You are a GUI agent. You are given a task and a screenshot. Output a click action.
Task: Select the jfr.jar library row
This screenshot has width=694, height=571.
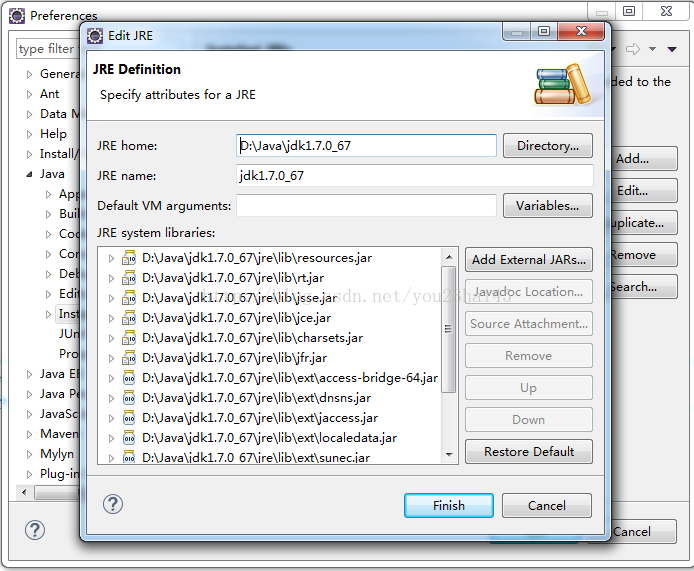point(235,358)
